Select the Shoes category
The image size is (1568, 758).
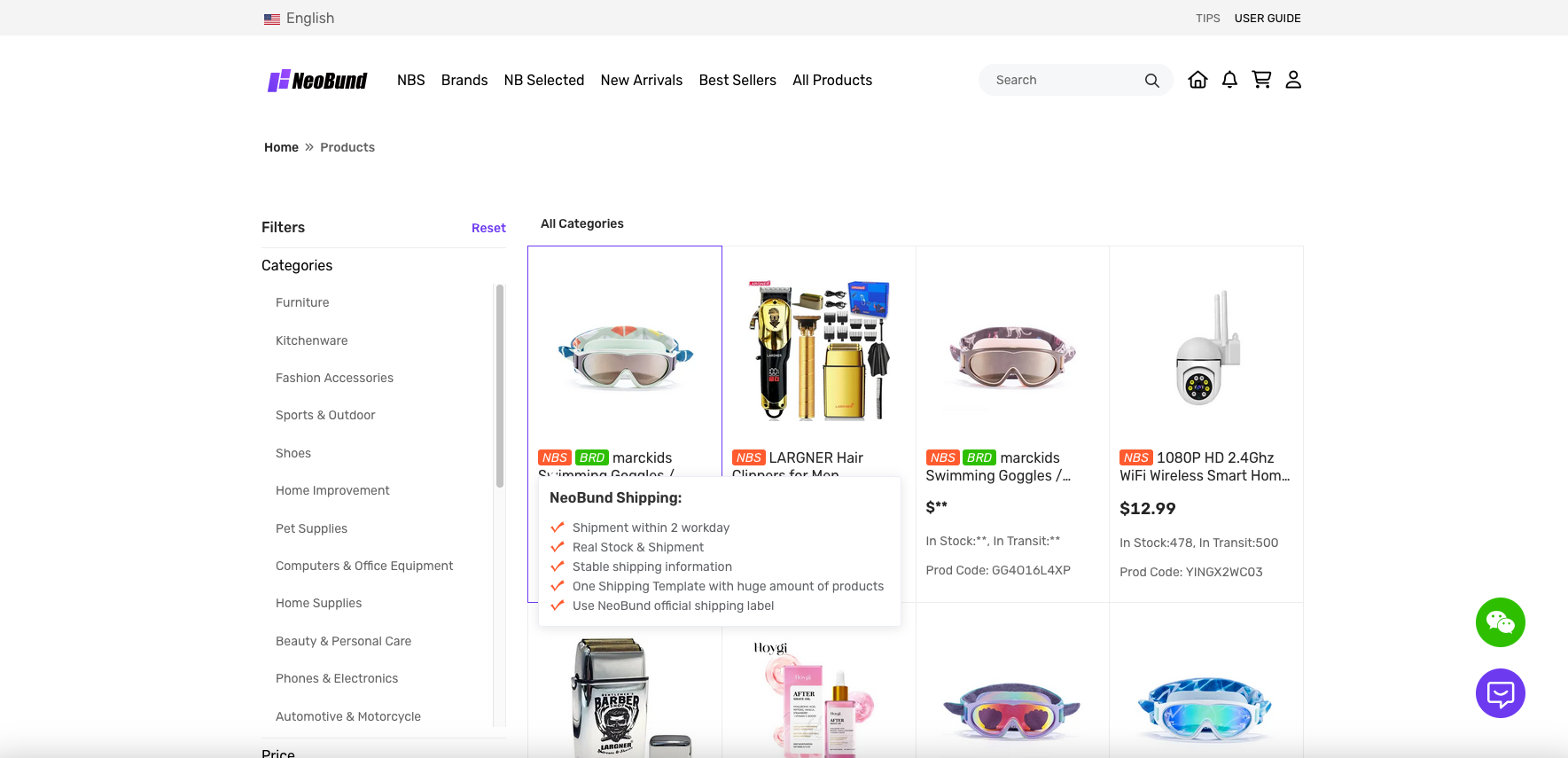coord(293,453)
